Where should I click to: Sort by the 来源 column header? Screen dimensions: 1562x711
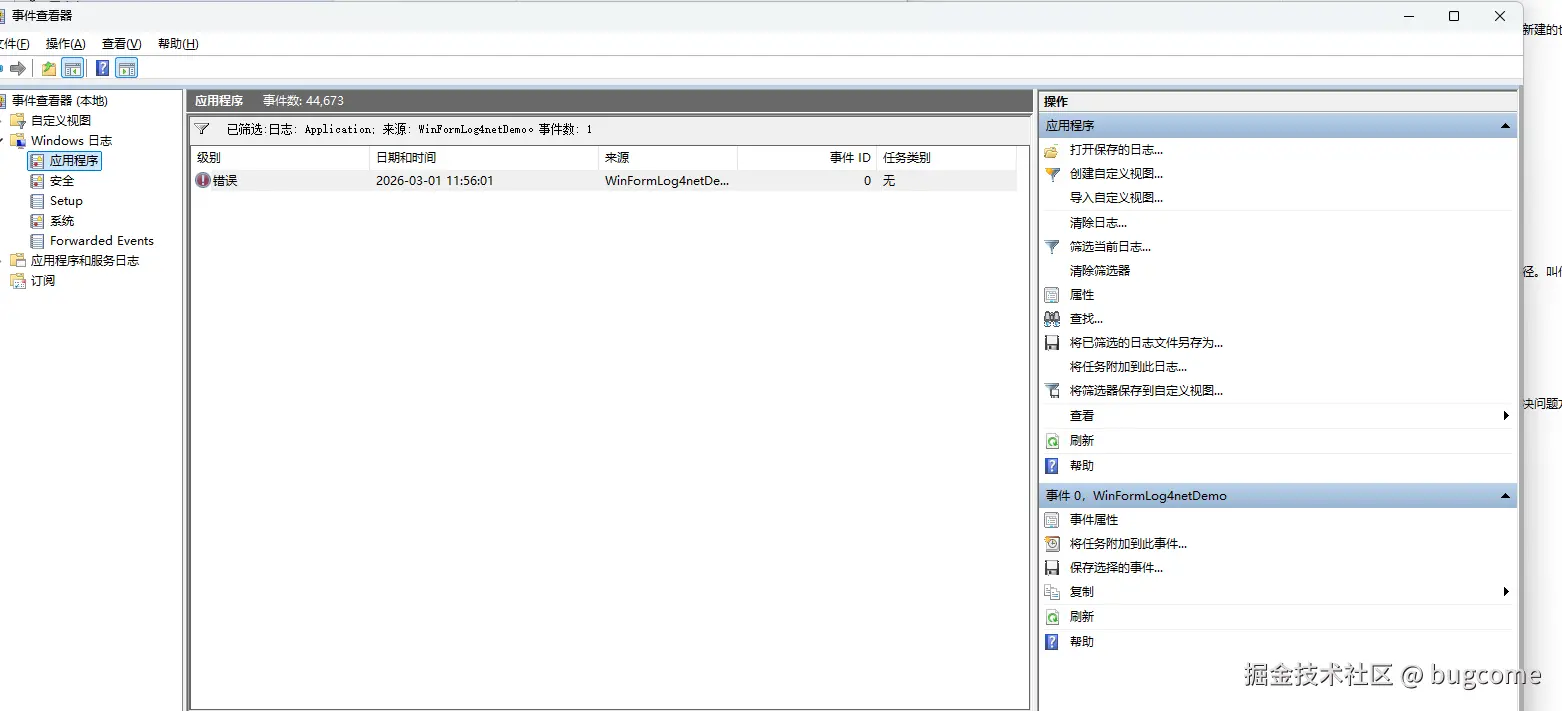click(x=668, y=158)
